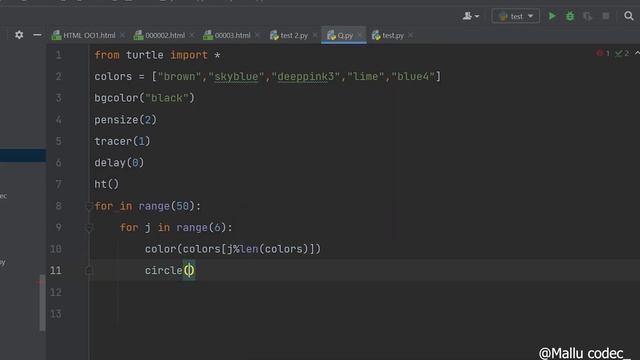Close the HTML OO1.html tab
Image resolution: width=640 pixels, height=360 pixels.
point(122,36)
